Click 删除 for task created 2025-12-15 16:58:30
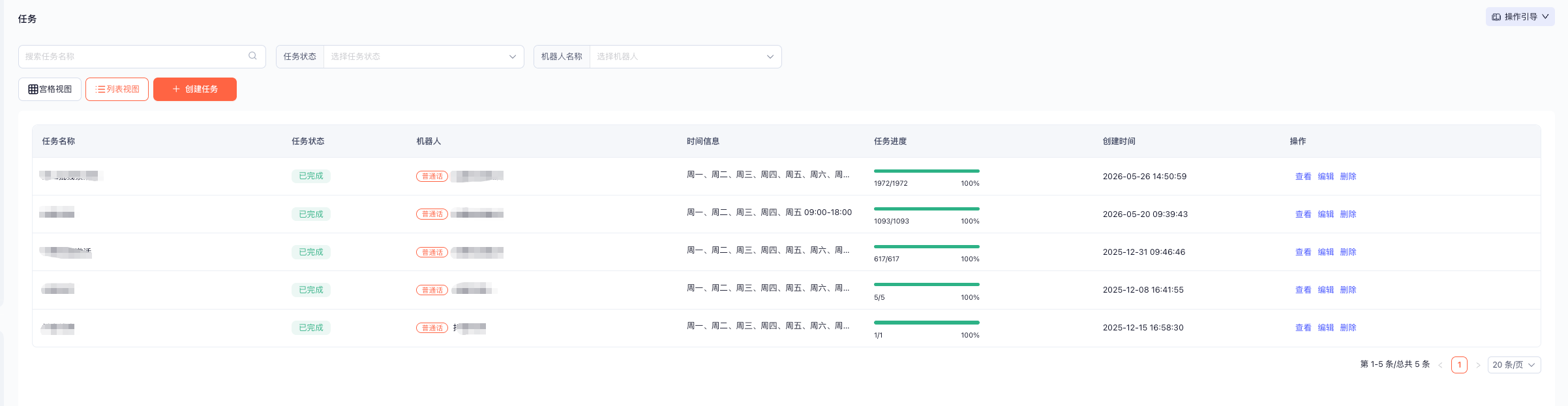Viewport: 1568px width, 406px height. pos(1348,328)
